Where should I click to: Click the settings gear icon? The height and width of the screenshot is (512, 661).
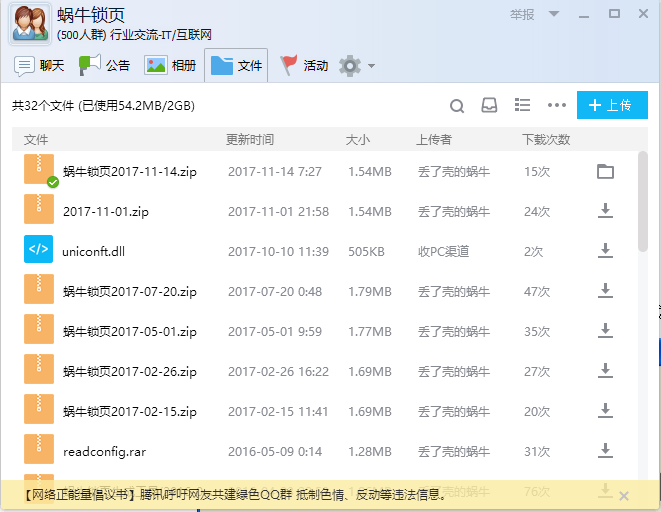click(350, 66)
